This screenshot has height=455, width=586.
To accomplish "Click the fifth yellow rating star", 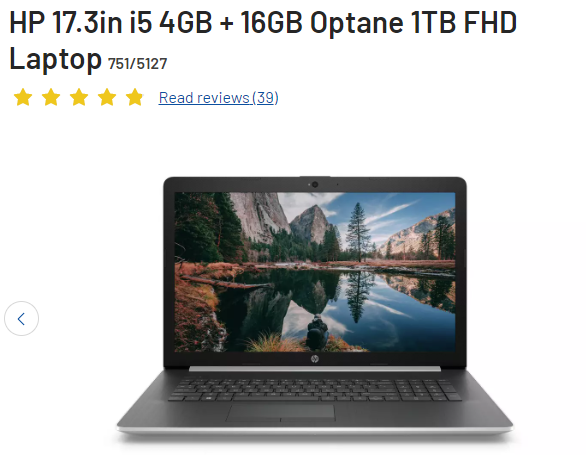I will click(135, 98).
